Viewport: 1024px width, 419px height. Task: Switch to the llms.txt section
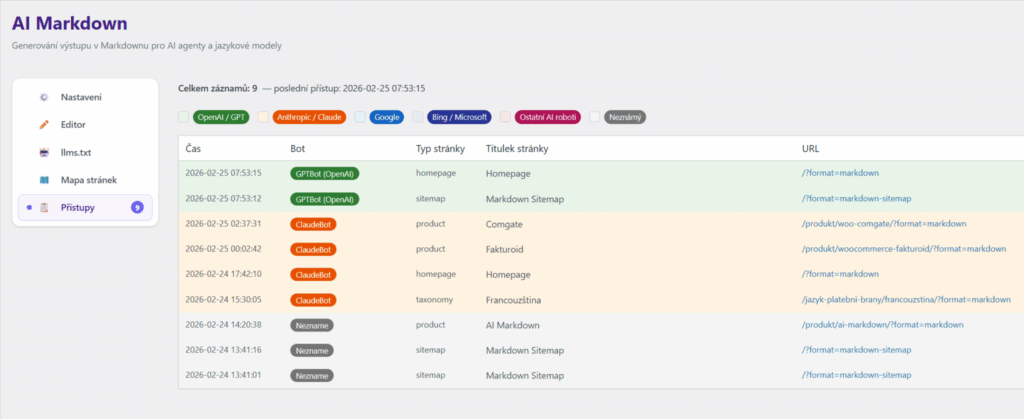85,152
